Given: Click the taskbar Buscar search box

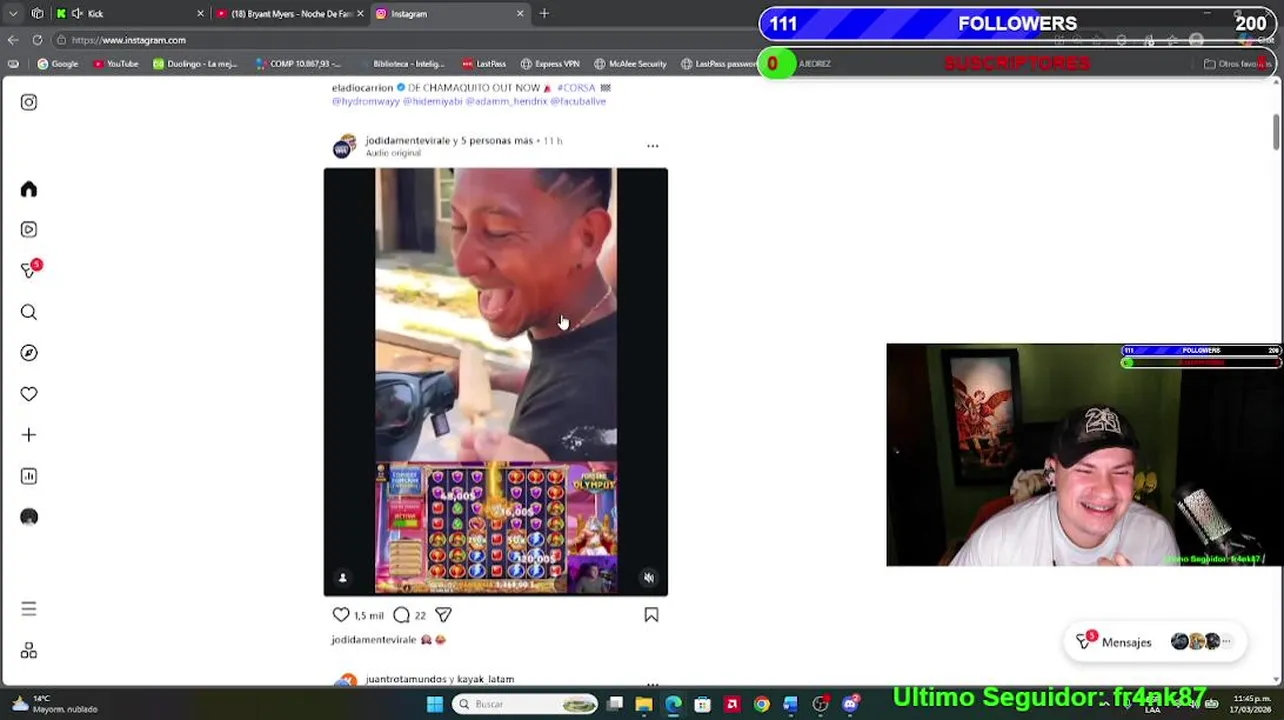Looking at the screenshot, I should point(523,704).
